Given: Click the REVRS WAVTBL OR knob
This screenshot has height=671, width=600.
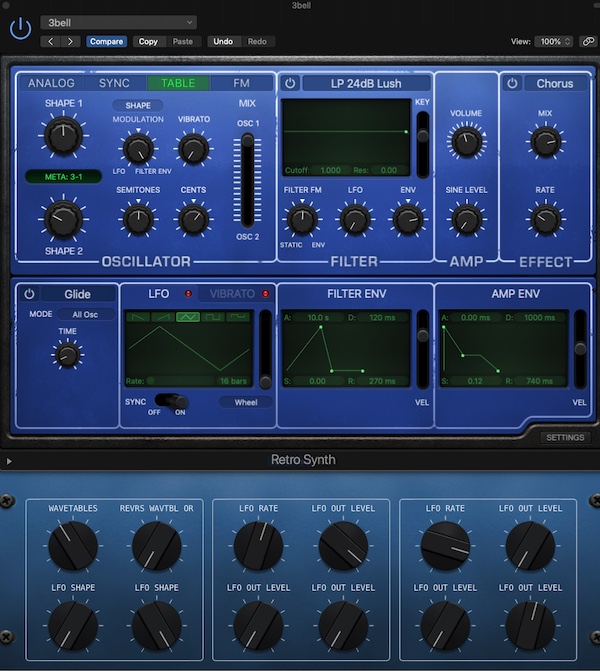Looking at the screenshot, I should click(x=157, y=546).
